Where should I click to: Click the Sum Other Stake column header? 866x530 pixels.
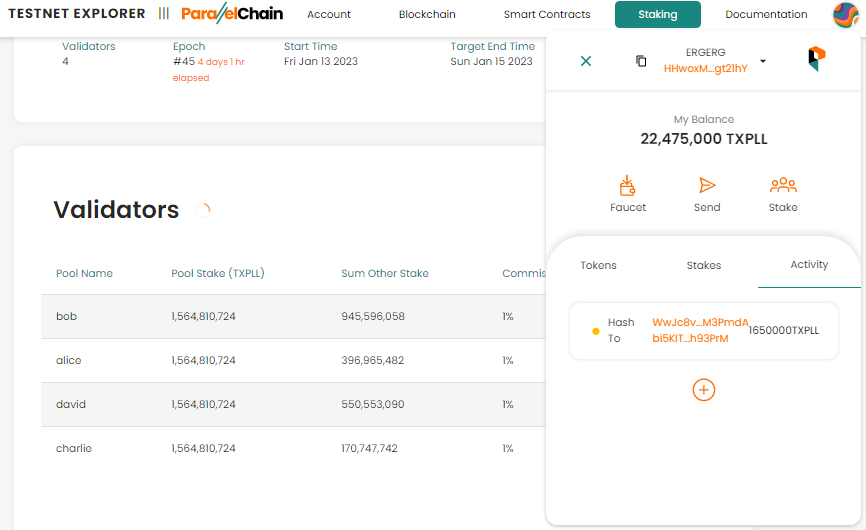pos(384,273)
